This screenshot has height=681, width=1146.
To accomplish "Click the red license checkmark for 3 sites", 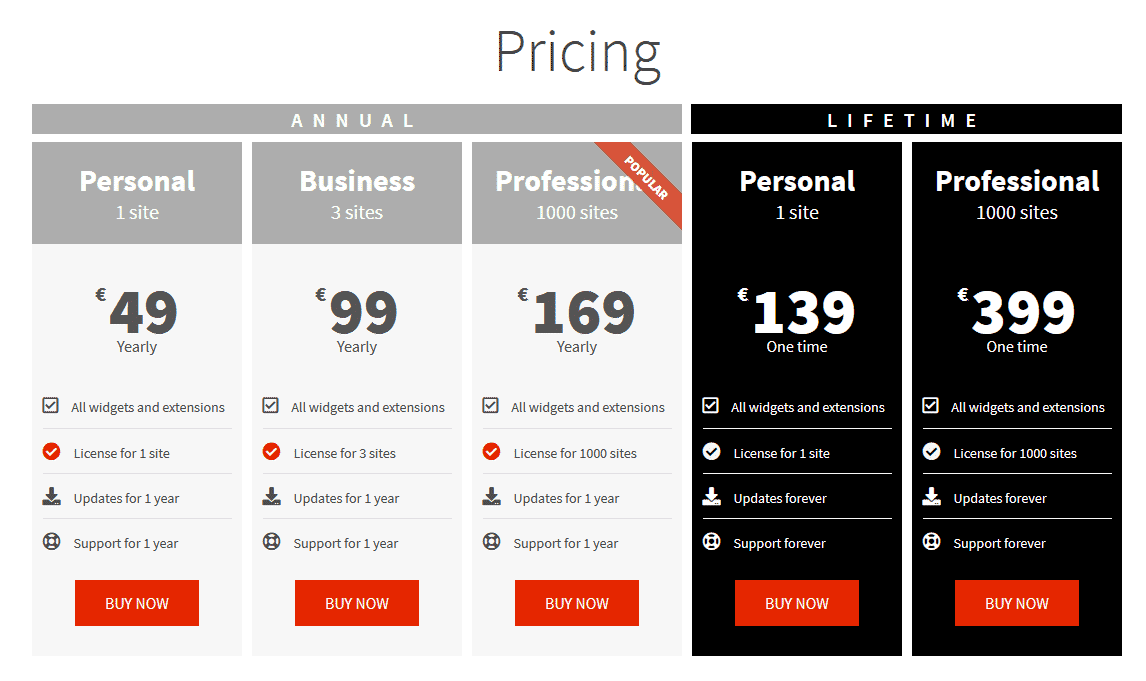I will (271, 452).
